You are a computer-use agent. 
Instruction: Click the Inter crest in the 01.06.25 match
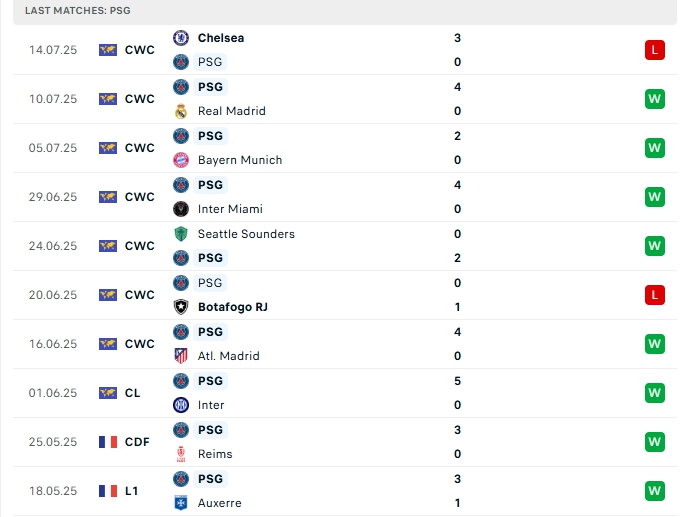coord(181,405)
